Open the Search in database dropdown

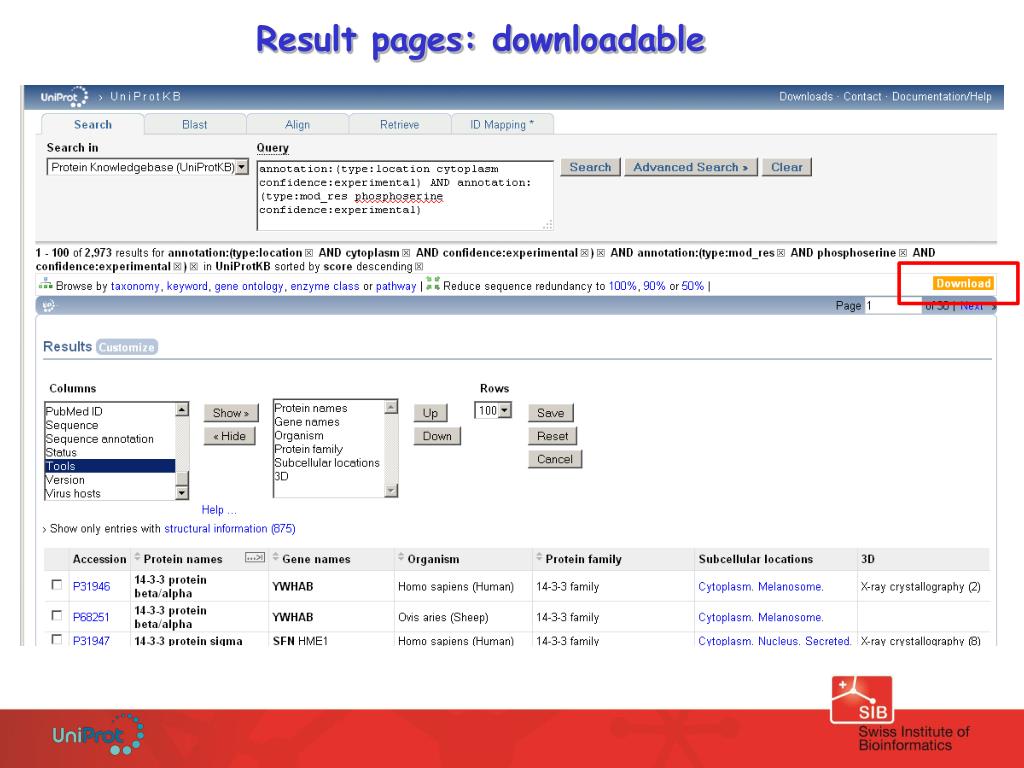pyautogui.click(x=242, y=167)
